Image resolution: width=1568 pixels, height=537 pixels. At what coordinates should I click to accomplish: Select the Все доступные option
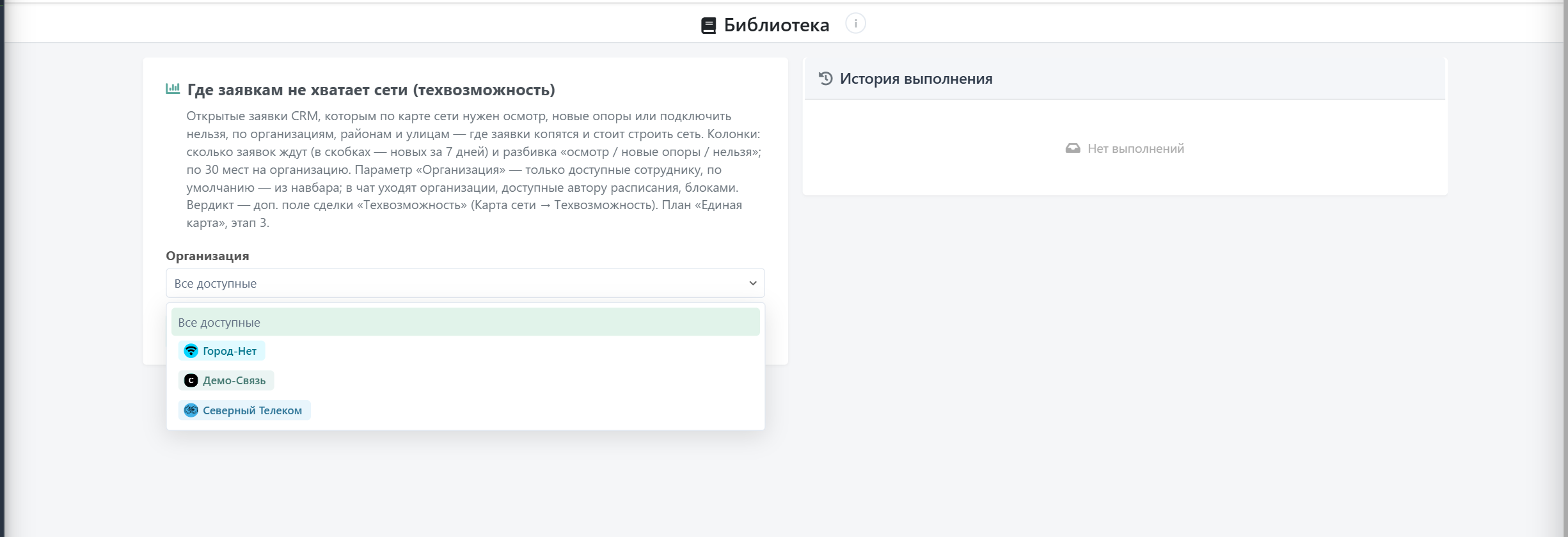[465, 322]
